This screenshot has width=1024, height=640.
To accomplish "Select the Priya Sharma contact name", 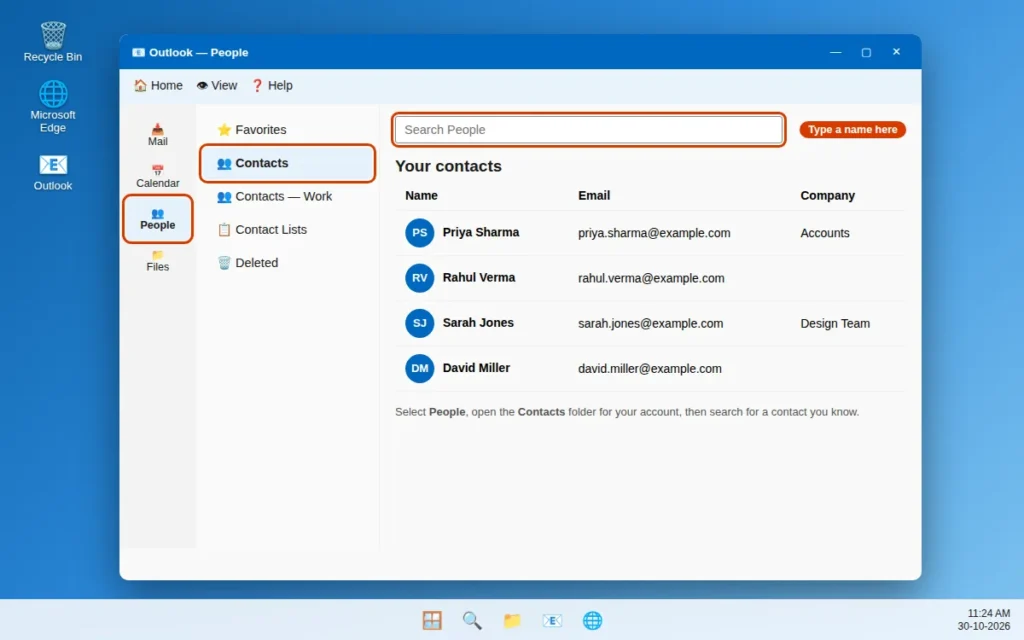I will pyautogui.click(x=481, y=232).
